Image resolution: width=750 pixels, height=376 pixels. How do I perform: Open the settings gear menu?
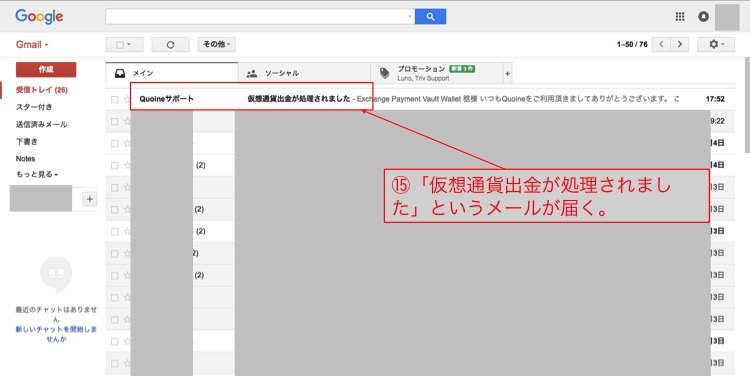click(716, 44)
